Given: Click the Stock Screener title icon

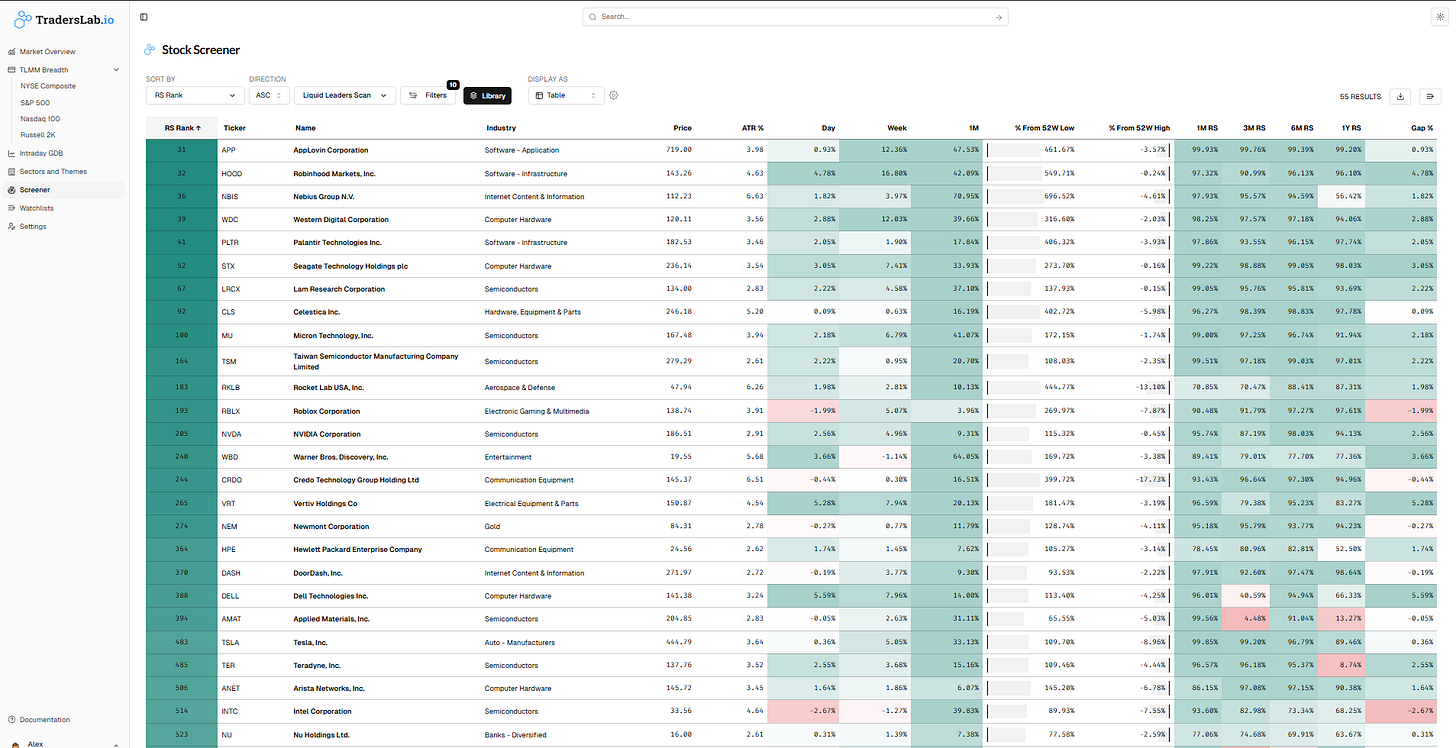Looking at the screenshot, I should pos(150,49).
